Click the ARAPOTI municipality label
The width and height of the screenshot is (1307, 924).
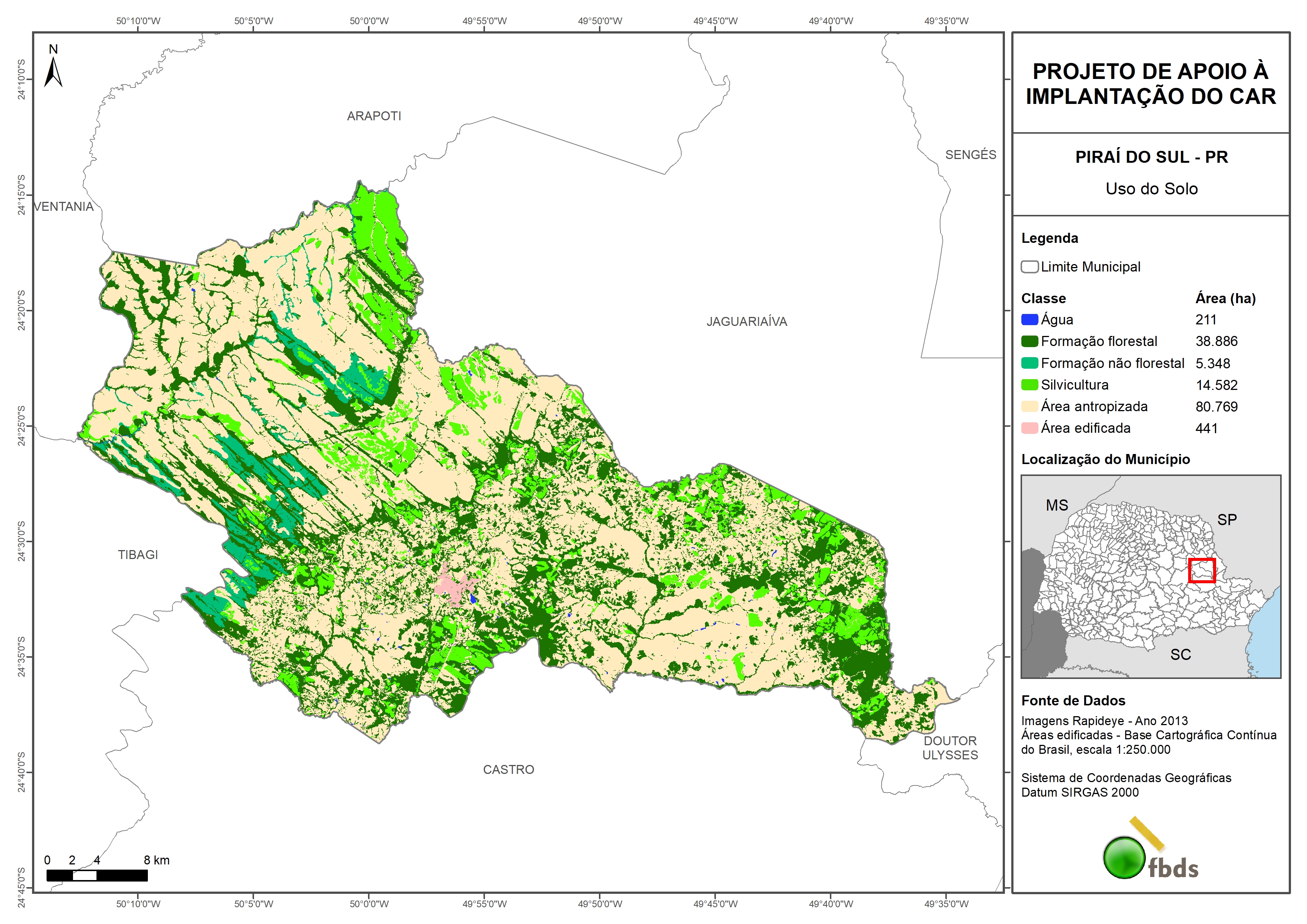(x=374, y=116)
